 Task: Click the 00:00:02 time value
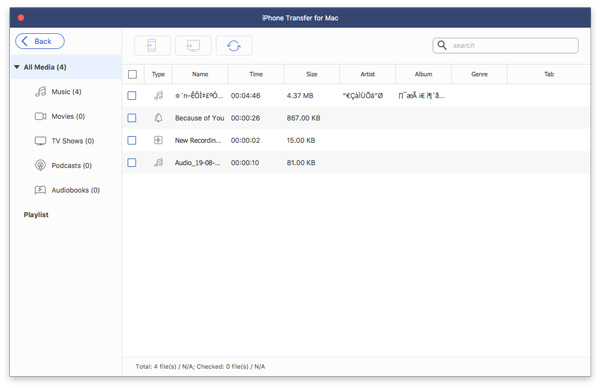pyautogui.click(x=245, y=140)
